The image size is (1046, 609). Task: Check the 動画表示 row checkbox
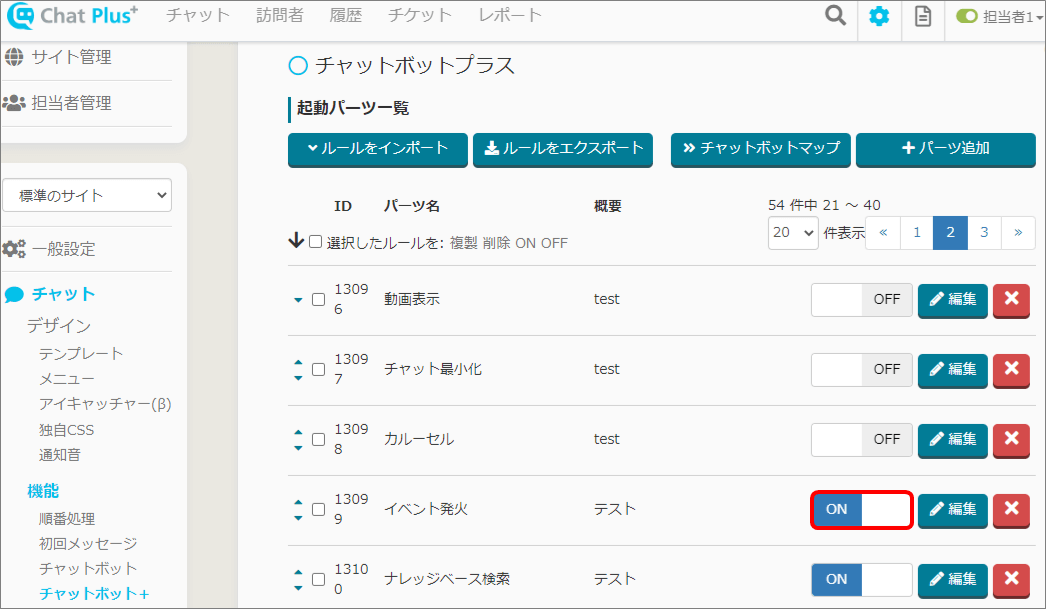319,299
